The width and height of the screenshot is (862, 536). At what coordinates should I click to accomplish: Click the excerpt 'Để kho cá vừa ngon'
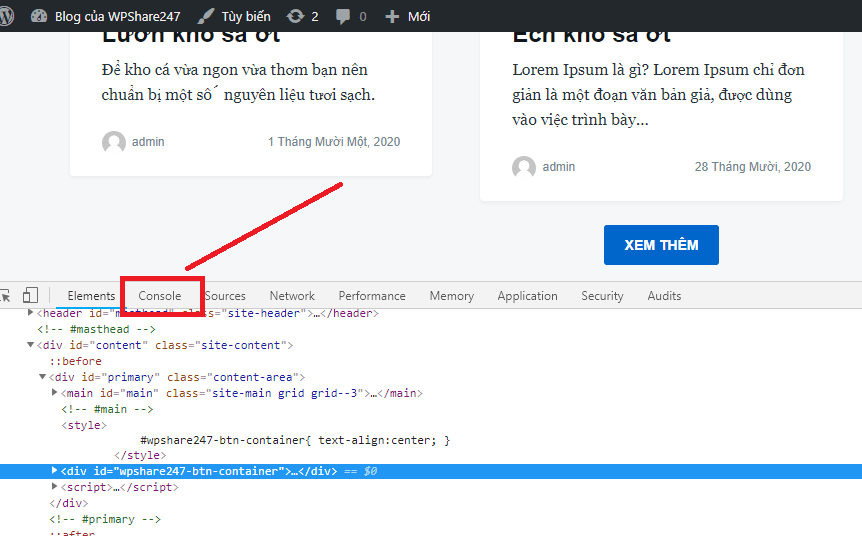click(x=238, y=82)
